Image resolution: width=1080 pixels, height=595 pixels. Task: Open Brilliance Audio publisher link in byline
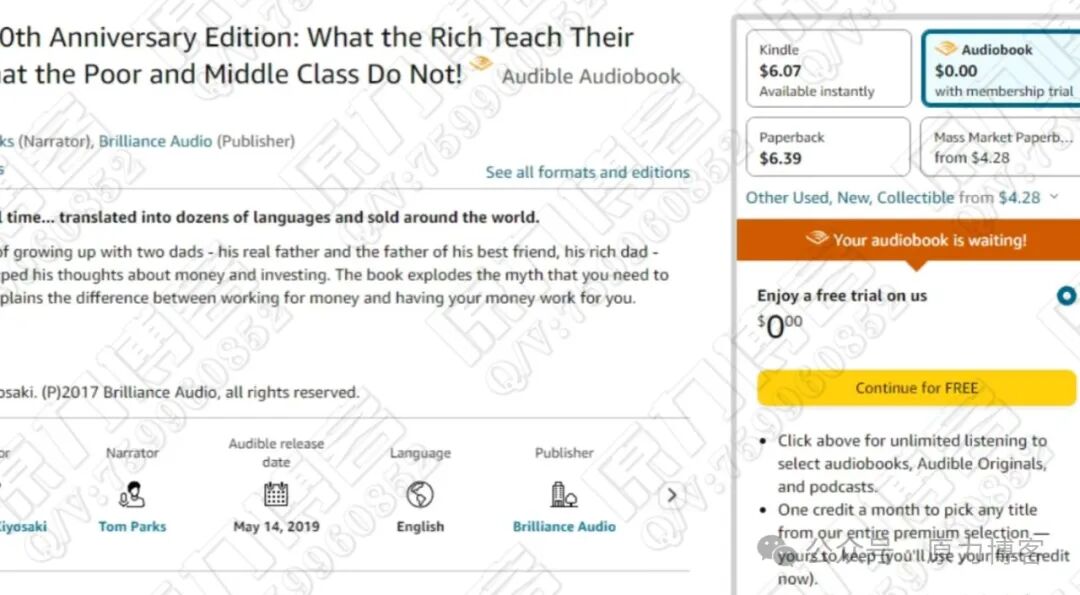point(155,141)
